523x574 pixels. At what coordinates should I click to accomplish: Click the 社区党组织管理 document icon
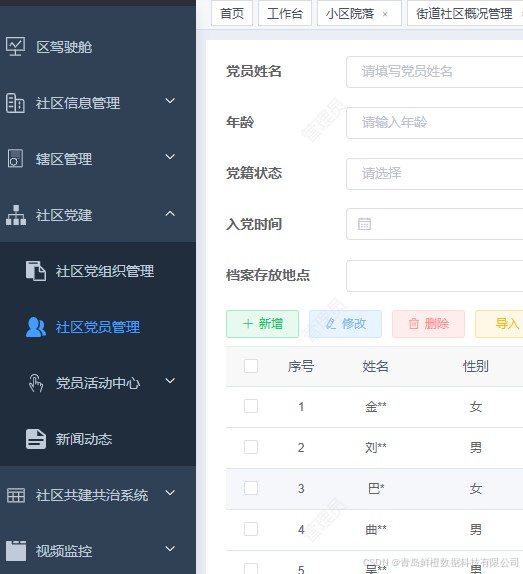click(x=36, y=271)
